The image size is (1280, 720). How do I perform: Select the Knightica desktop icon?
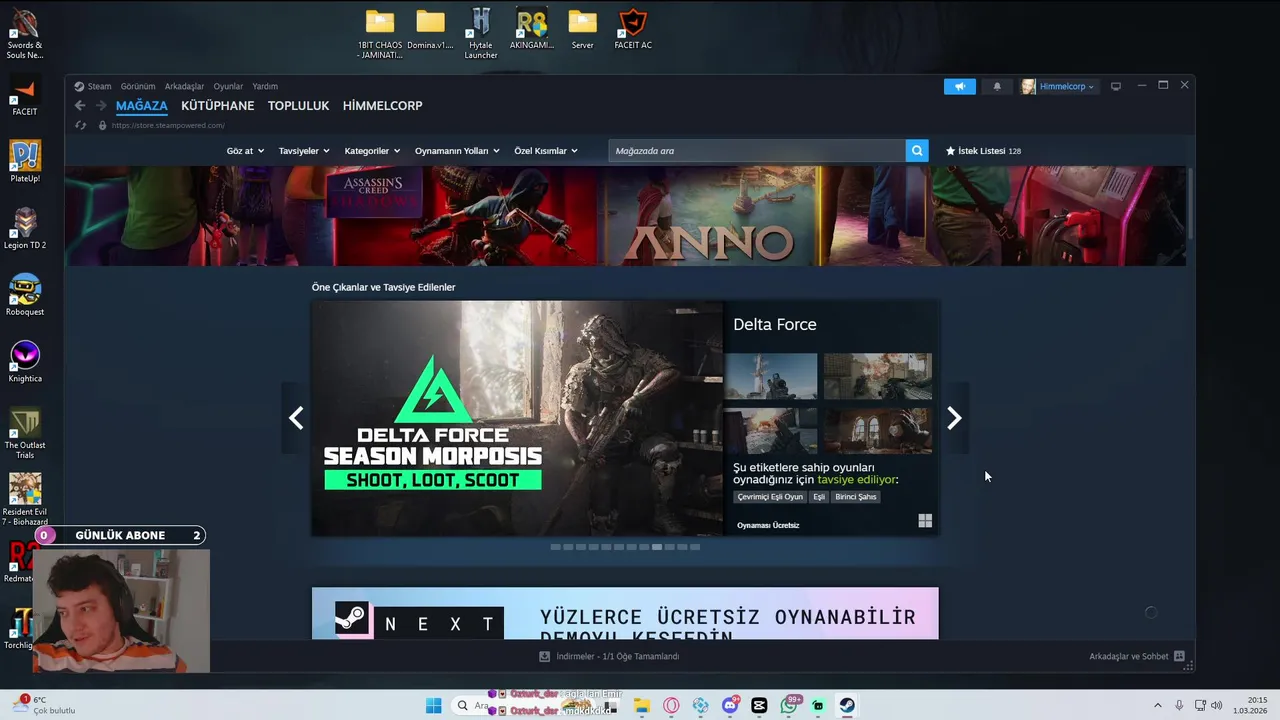[25, 362]
